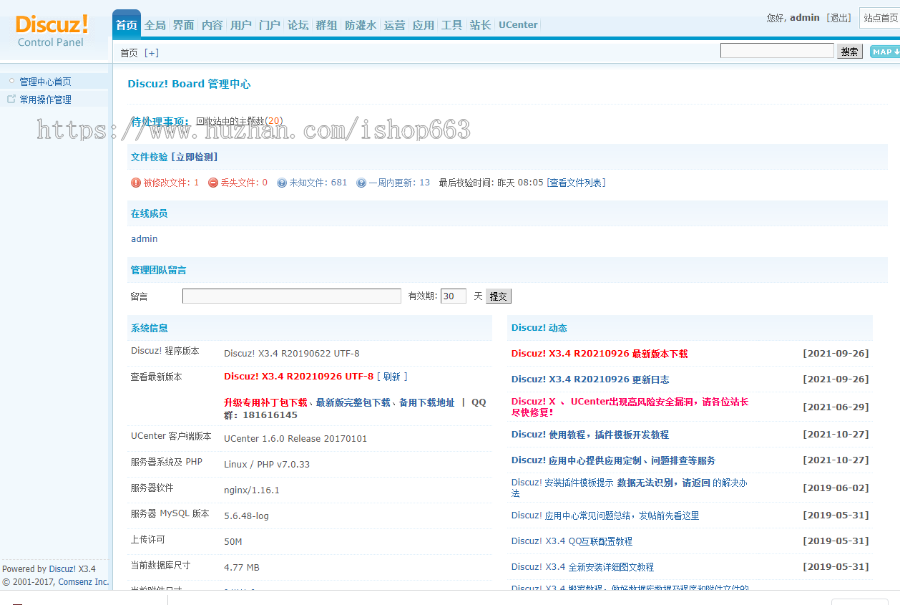Image resolution: width=900 pixels, height=605 pixels.
Task: Open Discuz! 使用教程,插件模板开发教程 link
Action: tap(590, 435)
